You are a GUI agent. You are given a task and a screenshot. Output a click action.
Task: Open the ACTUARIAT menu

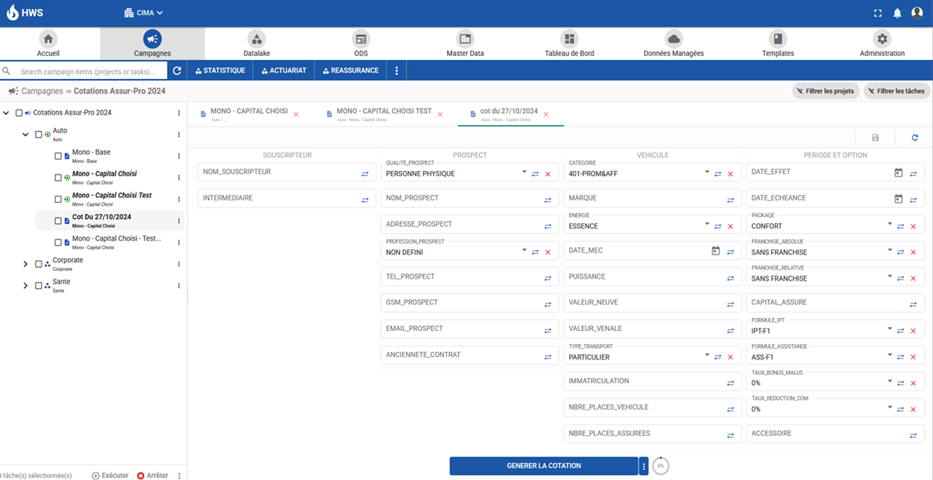[286, 71]
